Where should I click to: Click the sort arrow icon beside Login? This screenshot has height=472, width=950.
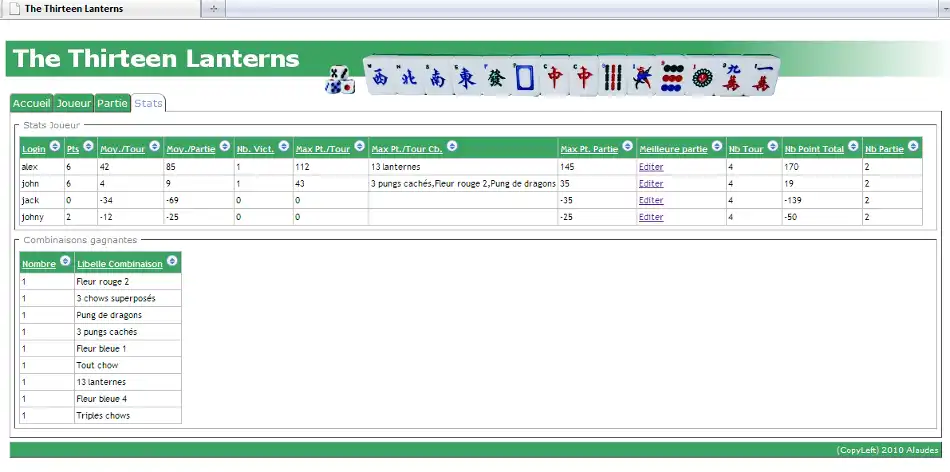55,146
